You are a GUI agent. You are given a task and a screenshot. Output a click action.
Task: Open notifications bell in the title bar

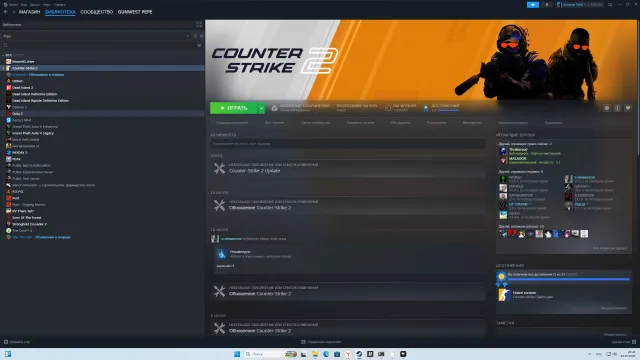tap(547, 4)
